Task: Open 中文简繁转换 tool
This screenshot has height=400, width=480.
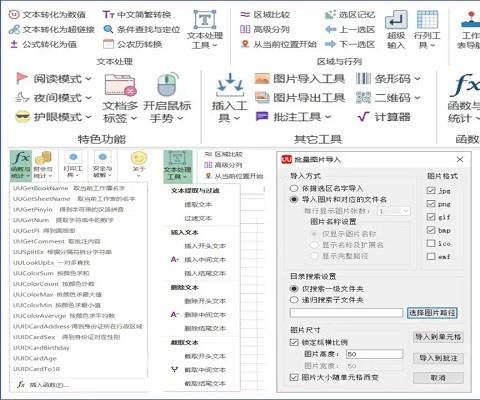Action: click(137, 15)
